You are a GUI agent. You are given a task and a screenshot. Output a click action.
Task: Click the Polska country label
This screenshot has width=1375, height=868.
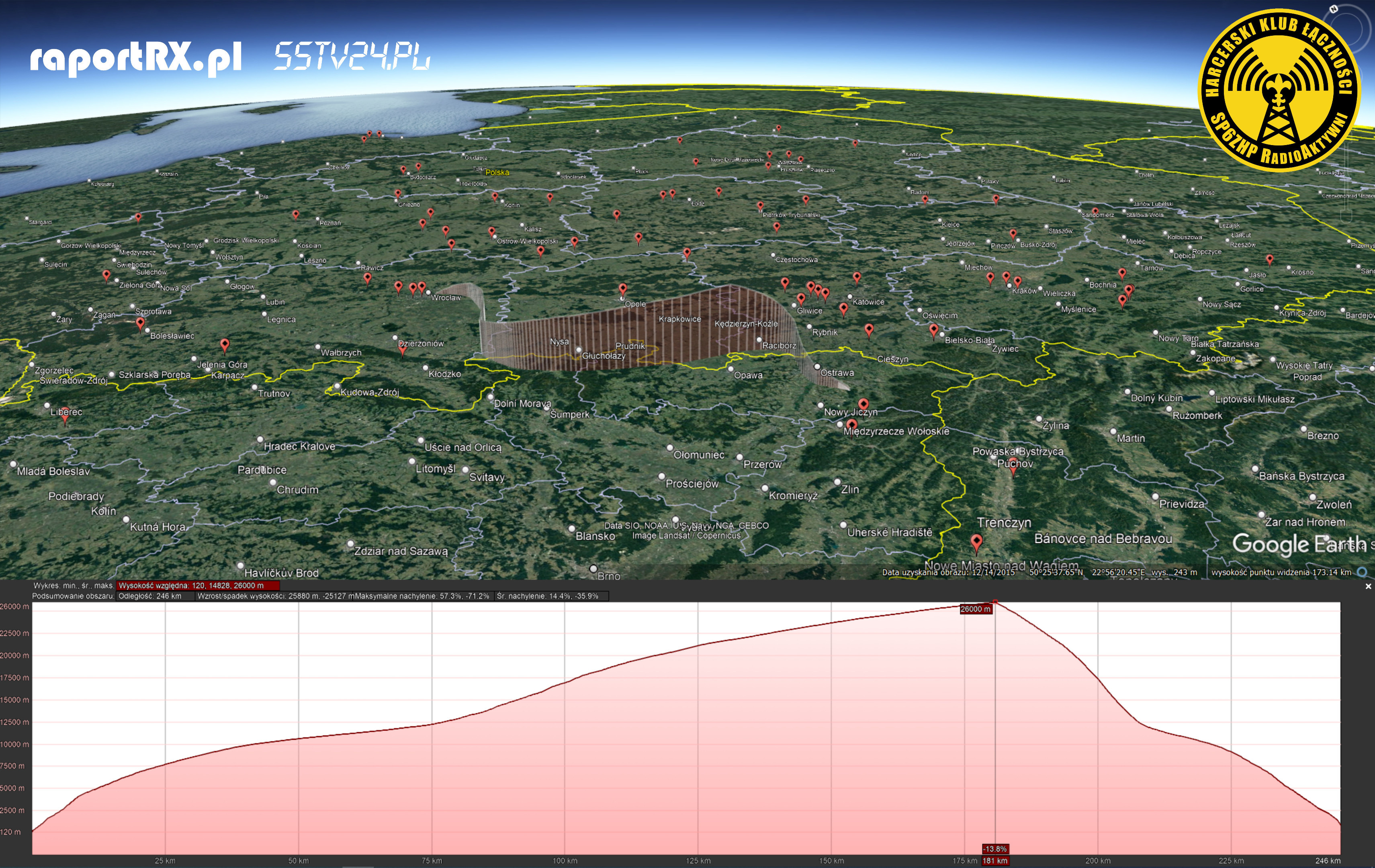[497, 172]
